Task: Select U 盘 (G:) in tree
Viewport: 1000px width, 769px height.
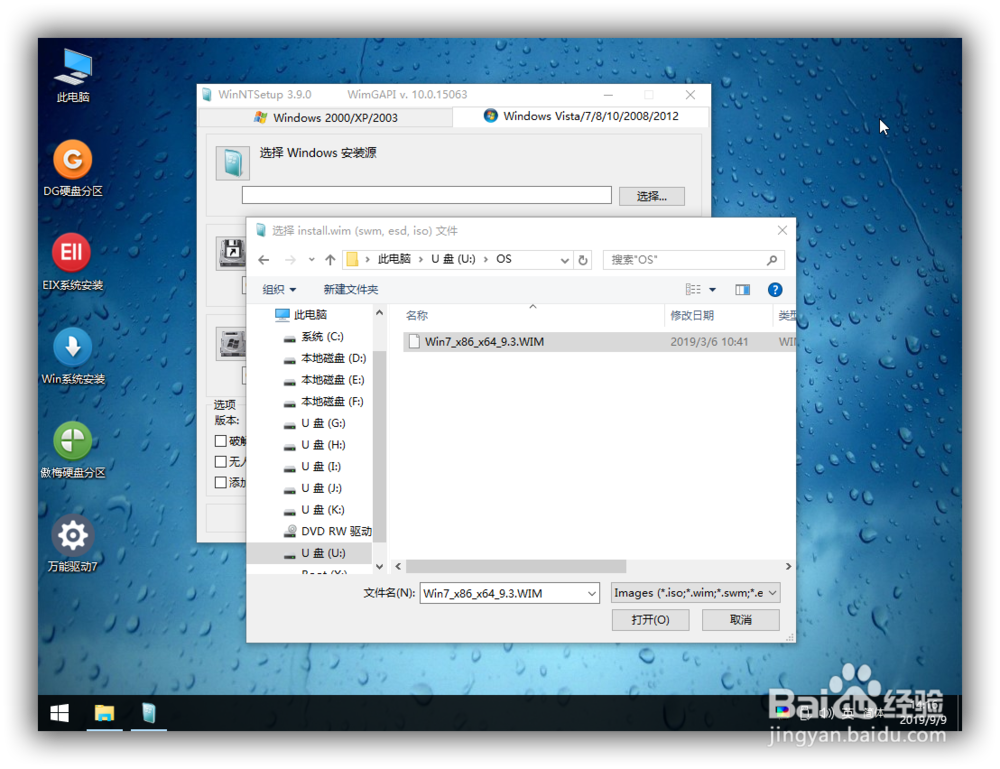Action: pyautogui.click(x=314, y=423)
